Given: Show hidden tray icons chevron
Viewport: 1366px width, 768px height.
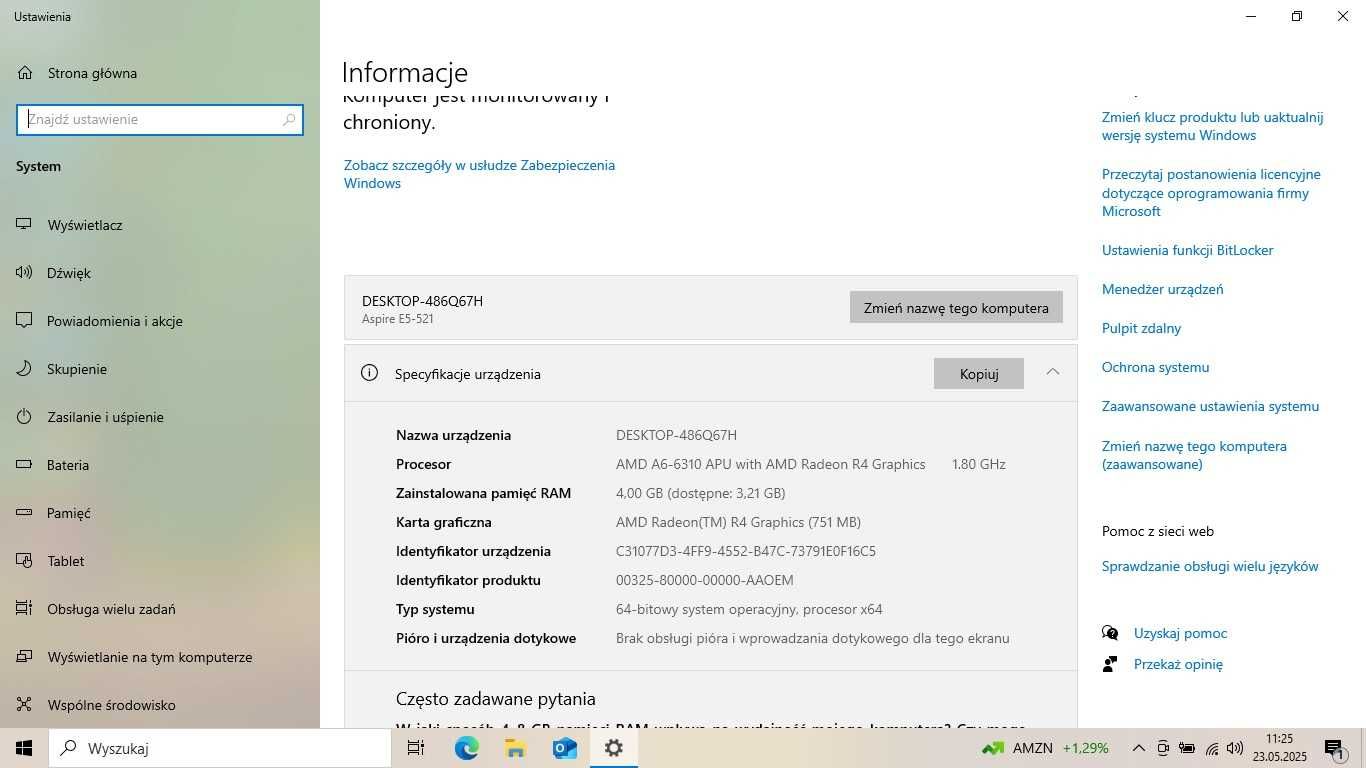Looking at the screenshot, I should coord(1139,748).
